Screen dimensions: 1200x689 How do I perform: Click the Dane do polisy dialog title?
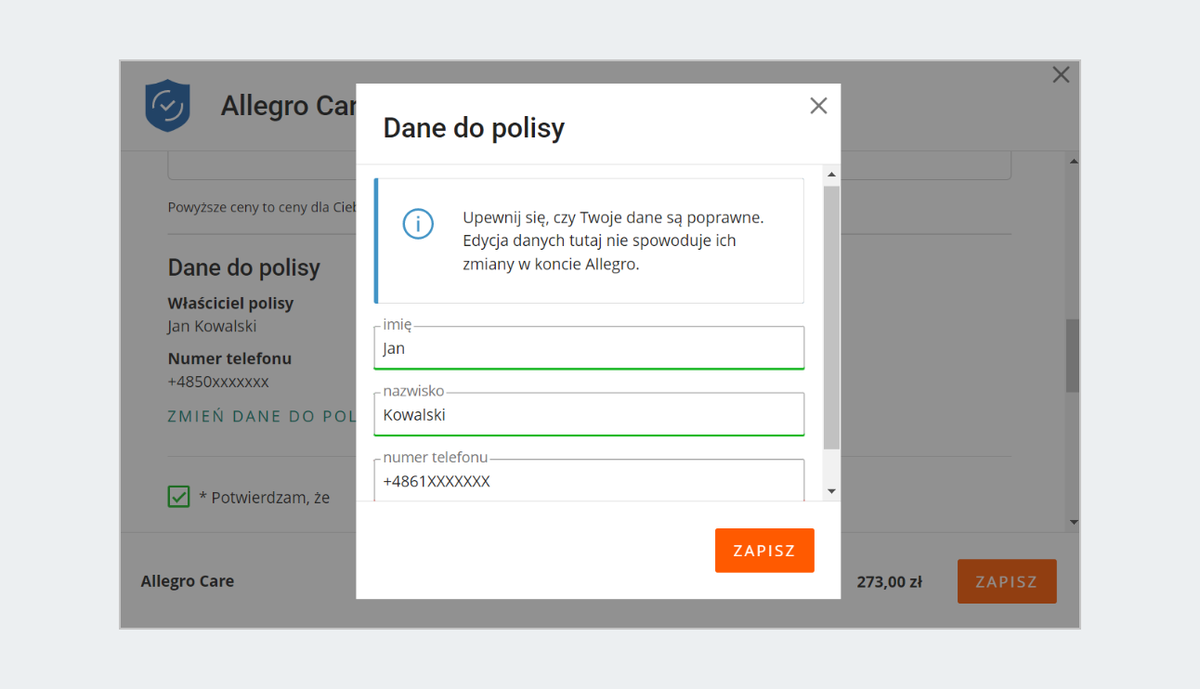[473, 127]
